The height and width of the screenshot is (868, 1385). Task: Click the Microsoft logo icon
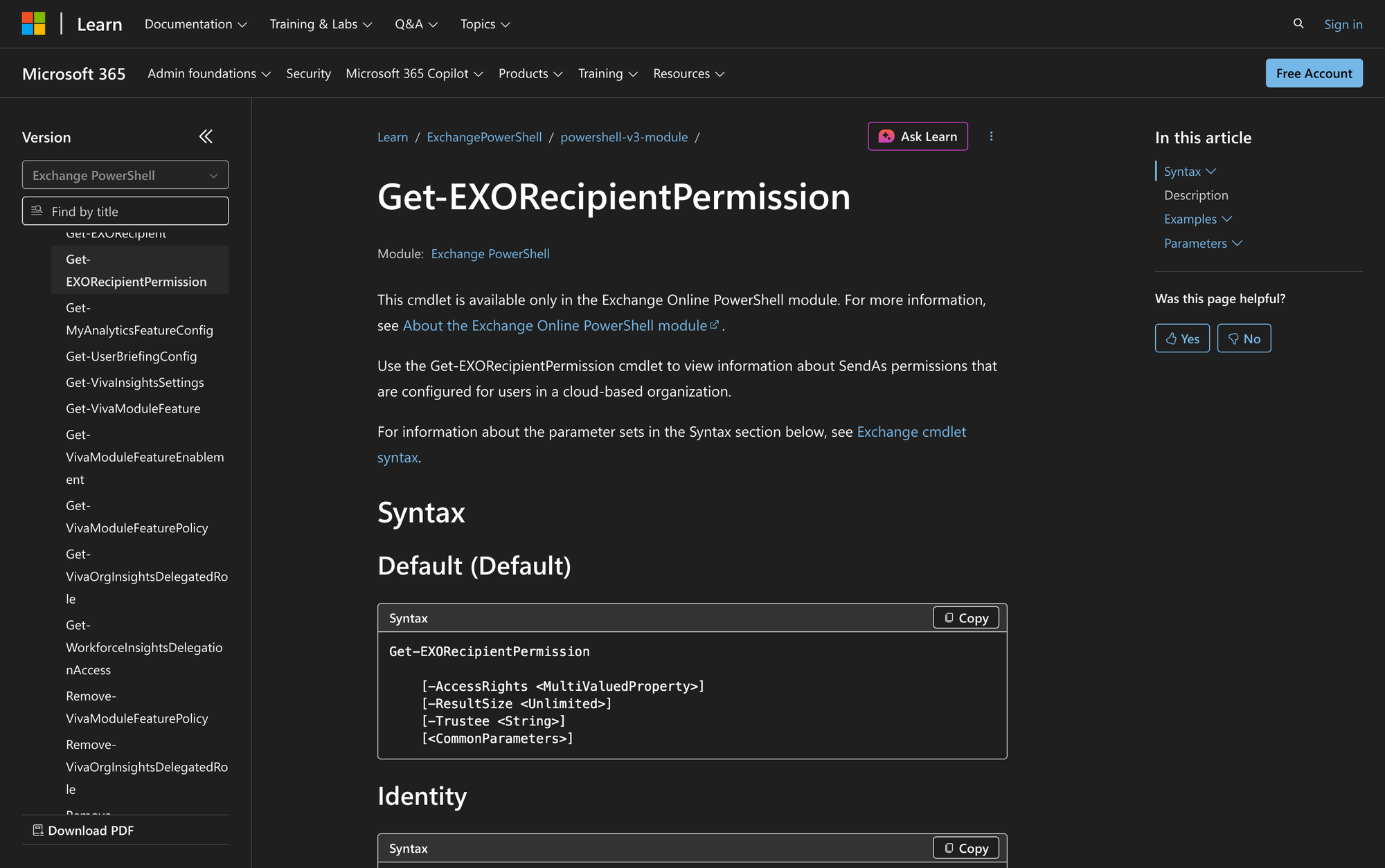pos(33,23)
